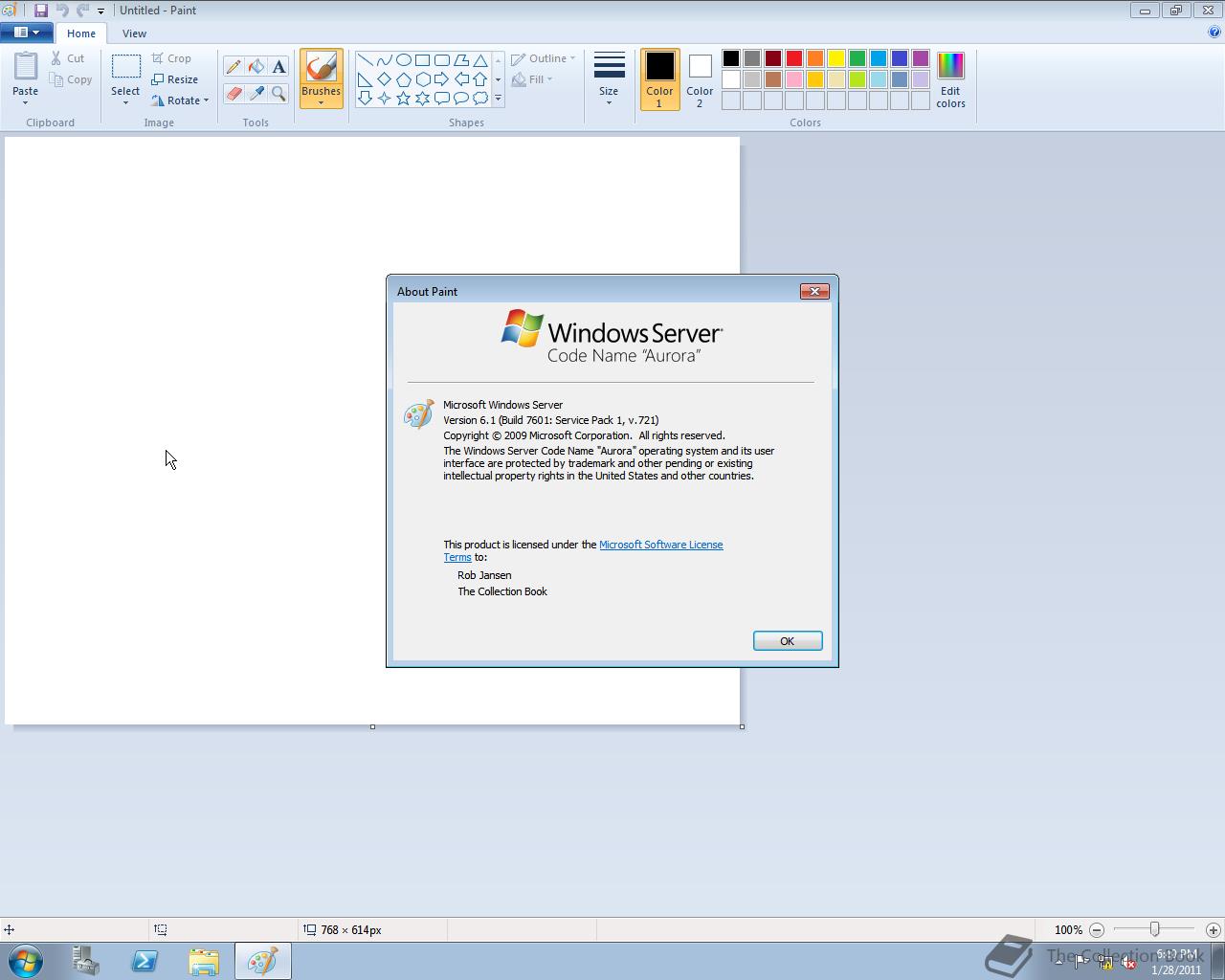
Task: Open Server Manager from the taskbar
Action: [x=86, y=961]
